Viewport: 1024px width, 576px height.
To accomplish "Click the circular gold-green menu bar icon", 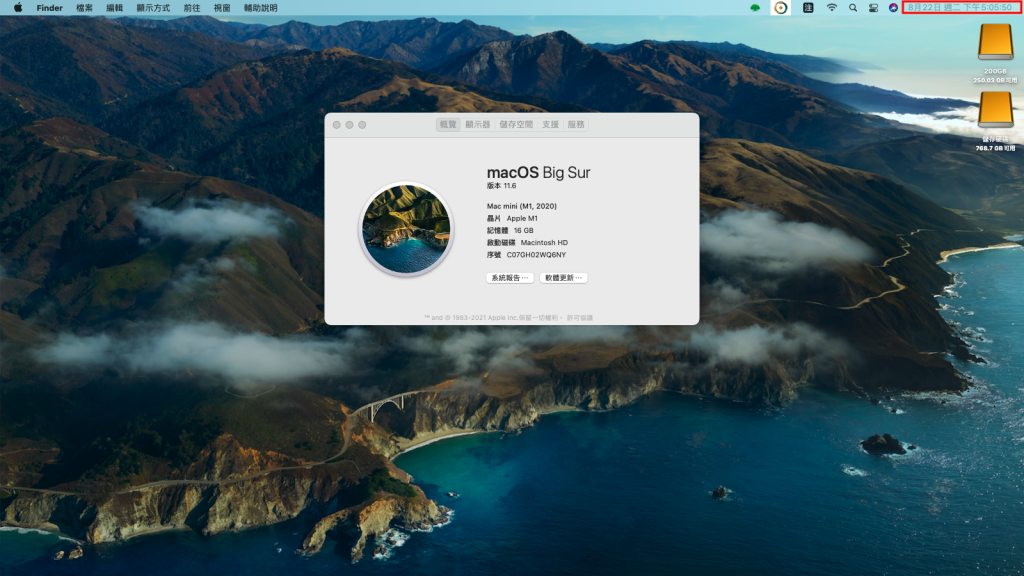I will click(x=780, y=8).
